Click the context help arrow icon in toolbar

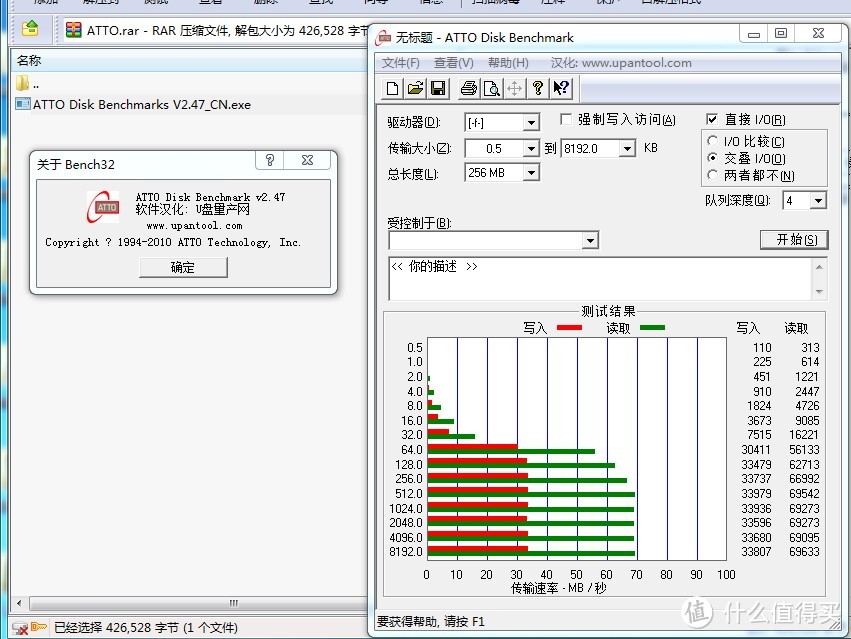pyautogui.click(x=561, y=88)
